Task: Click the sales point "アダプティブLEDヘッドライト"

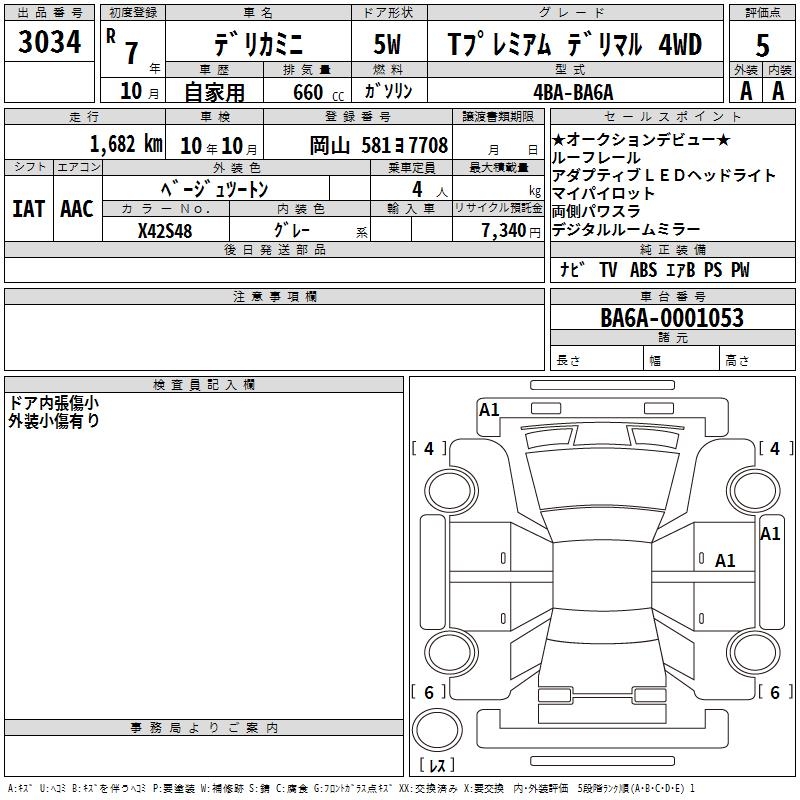Action: pyautogui.click(x=663, y=176)
